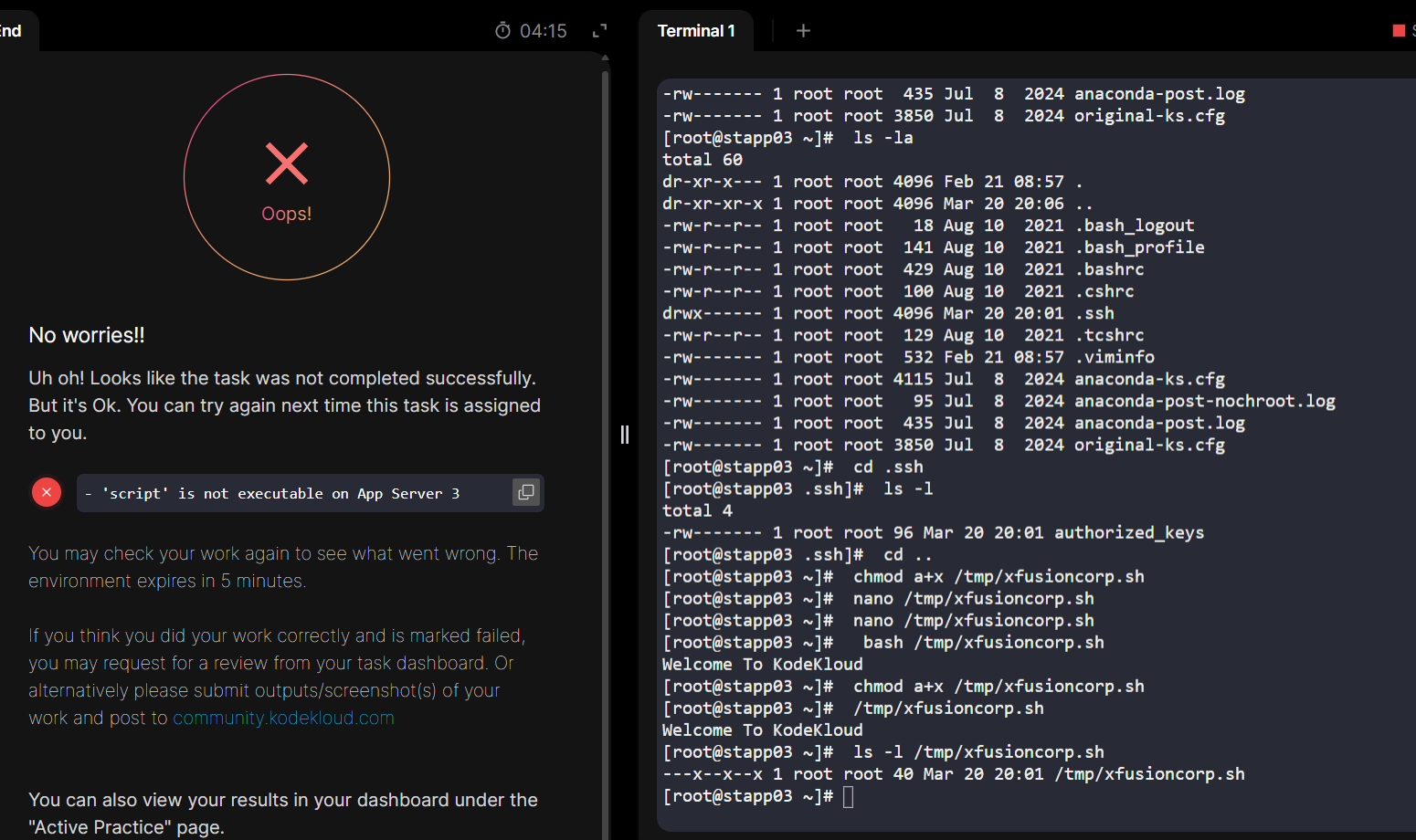Screen dimensions: 1416x840
Task: Click the Oops! label in the circle
Action: tap(287, 214)
